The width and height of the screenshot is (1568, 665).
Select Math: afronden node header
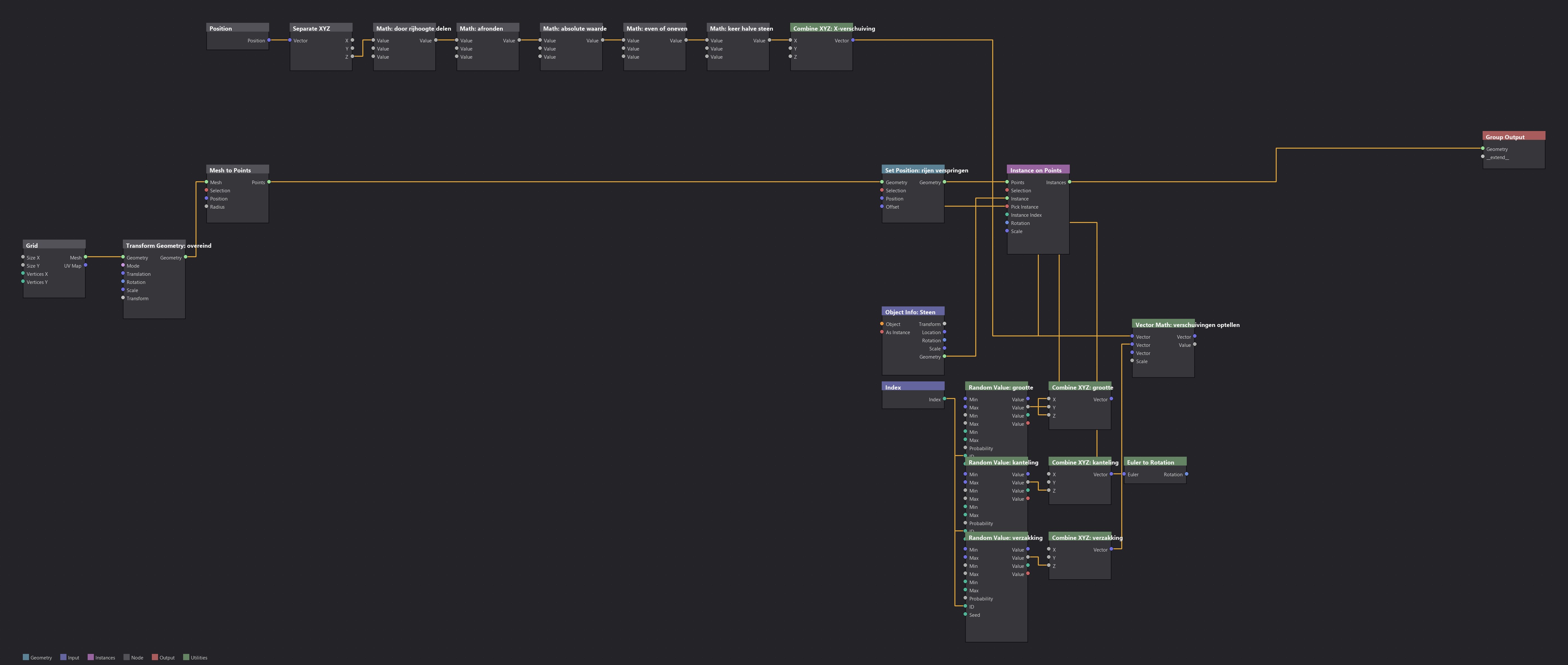coord(487,28)
